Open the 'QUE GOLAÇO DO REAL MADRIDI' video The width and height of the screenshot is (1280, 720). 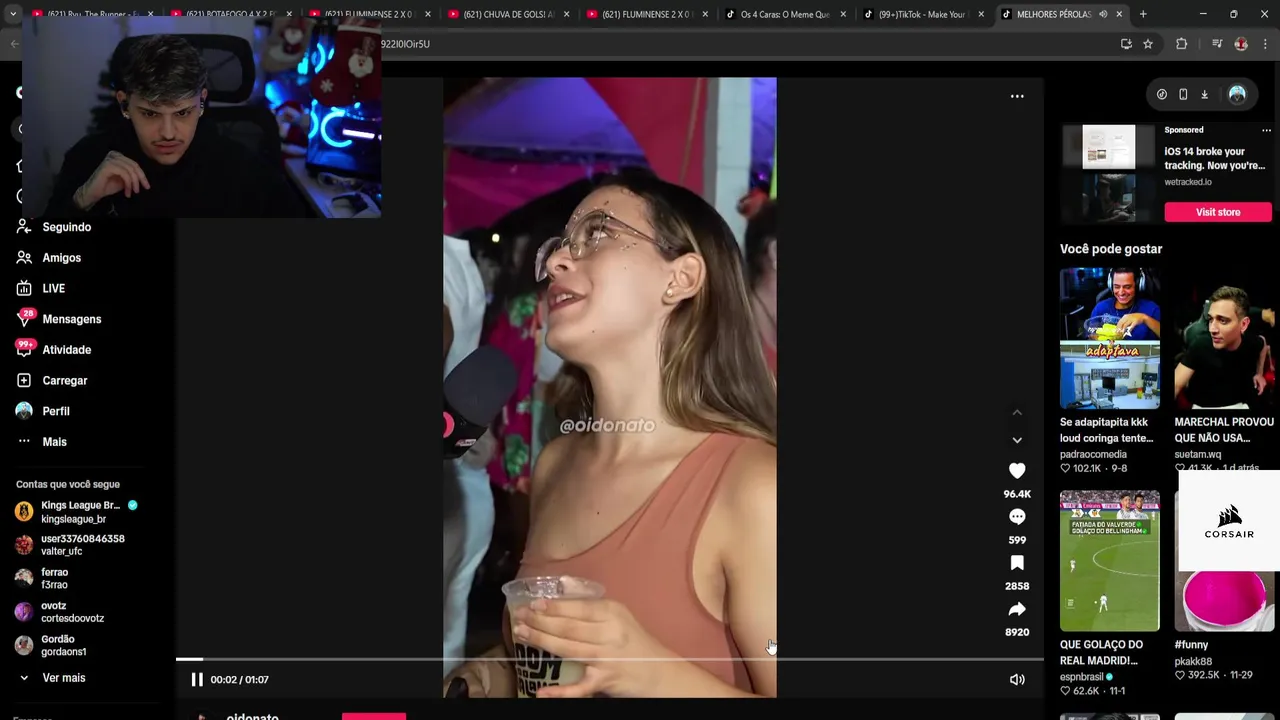coord(1109,561)
